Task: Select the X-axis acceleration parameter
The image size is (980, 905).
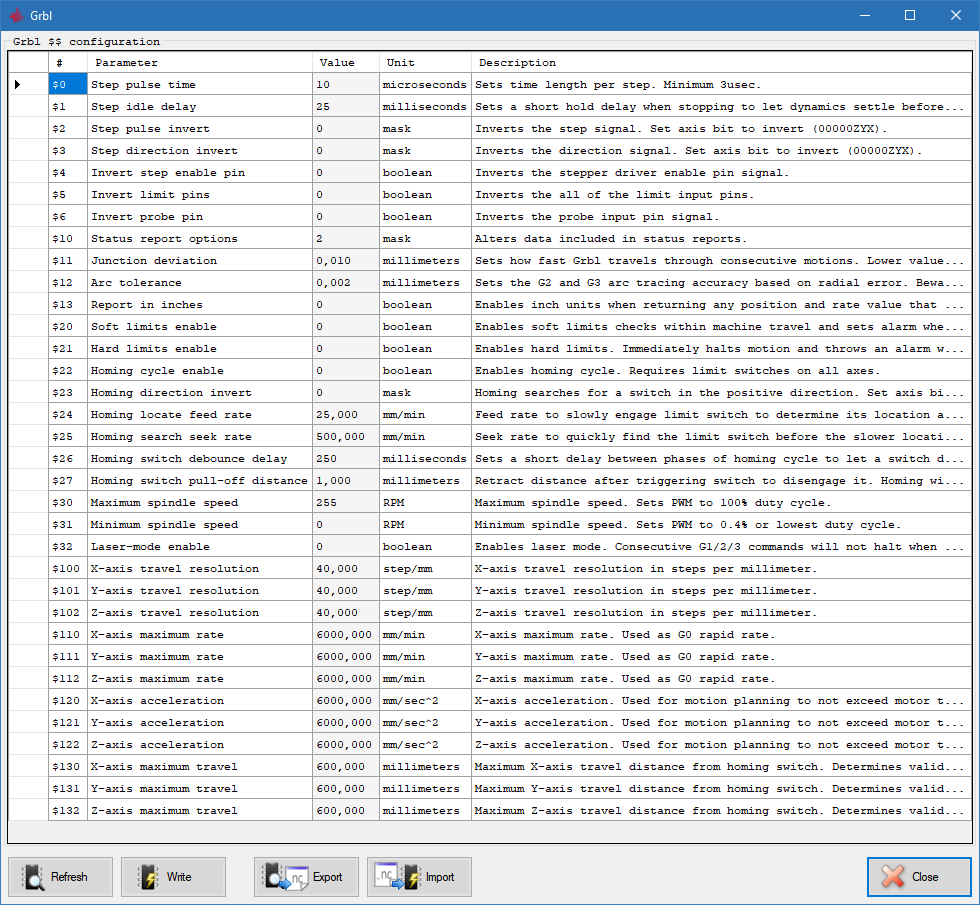Action: (x=200, y=701)
